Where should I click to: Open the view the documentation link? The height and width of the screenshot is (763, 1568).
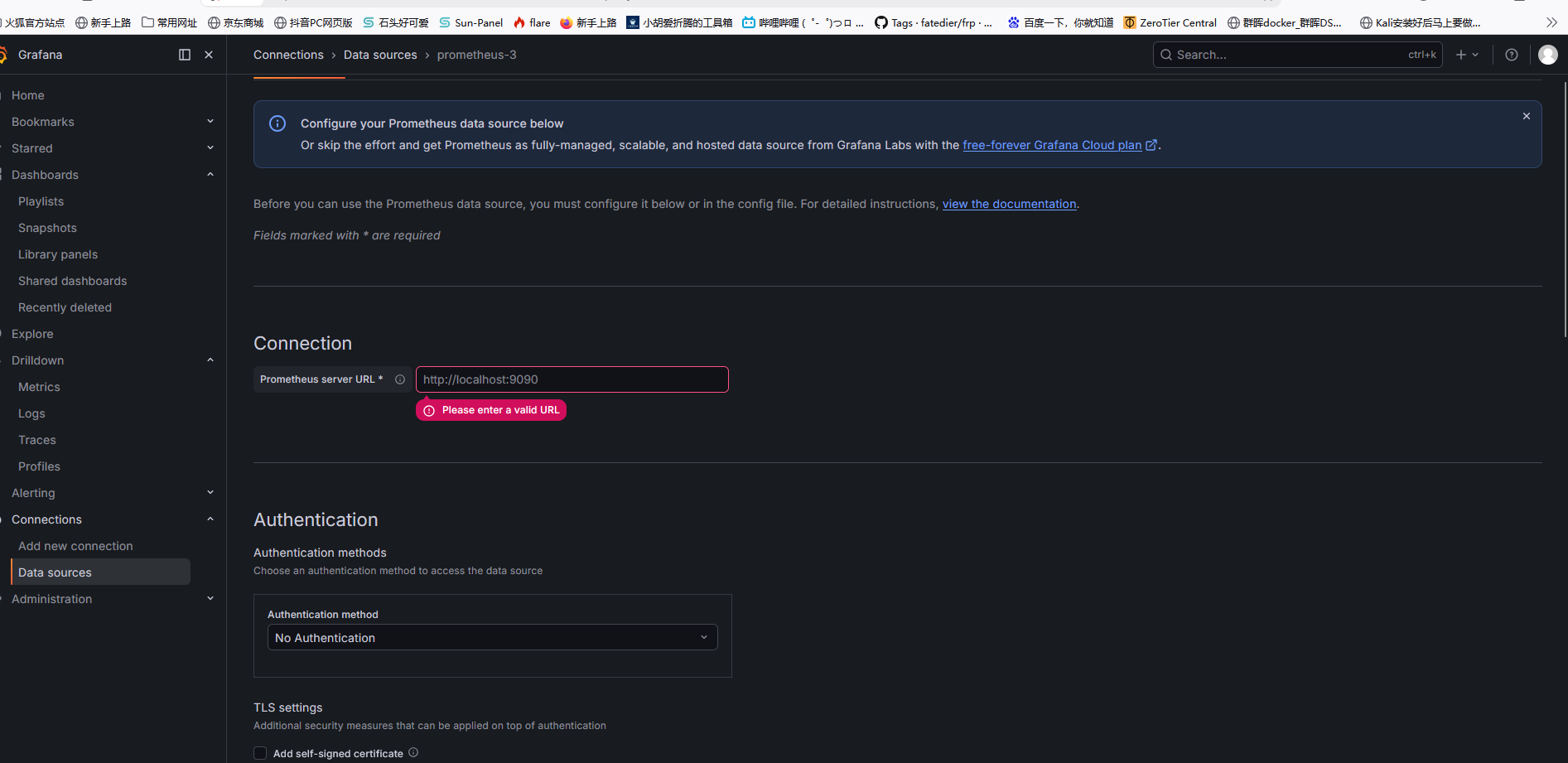click(1009, 204)
